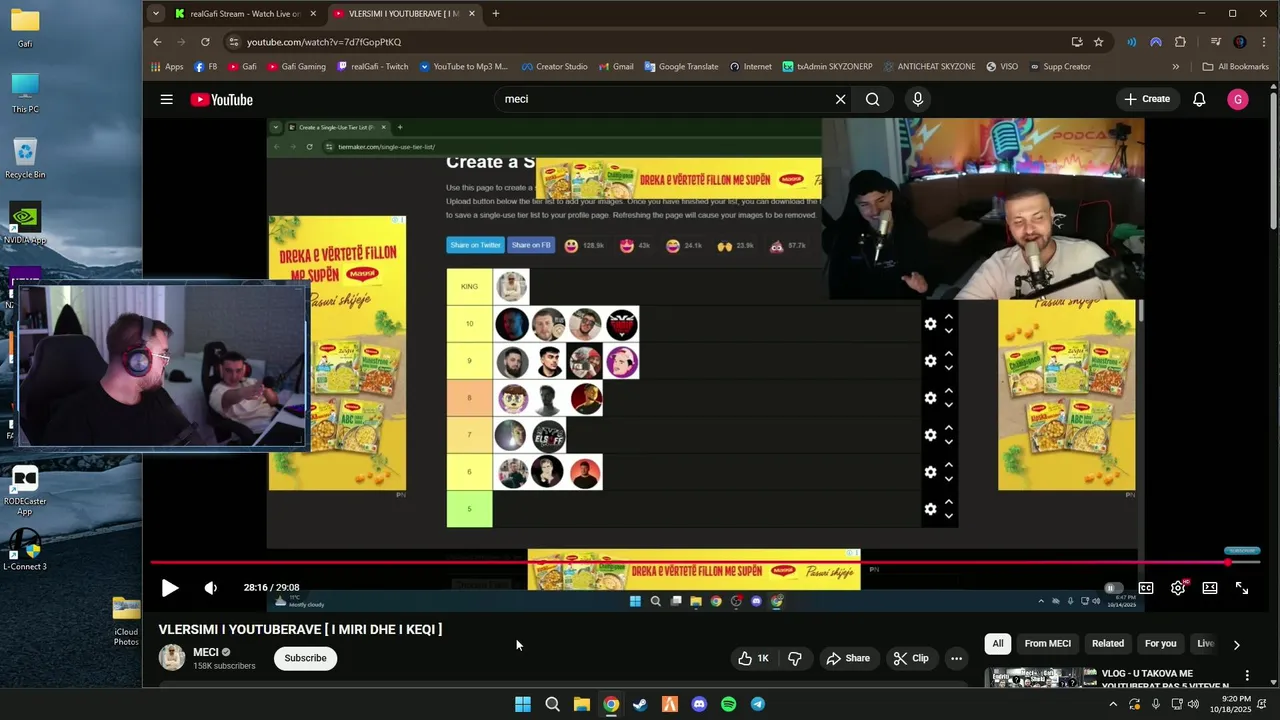Switch the player to theater mode
1280x720 pixels.
1210,588
